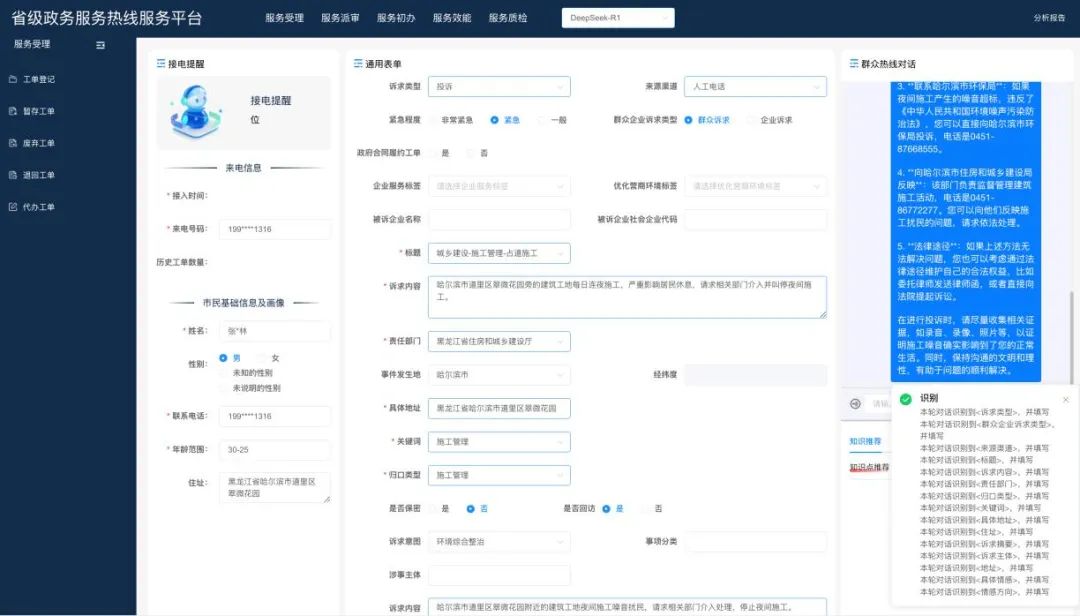Click the 姓名 input field
The width and height of the screenshot is (1080, 616).
pos(274,331)
